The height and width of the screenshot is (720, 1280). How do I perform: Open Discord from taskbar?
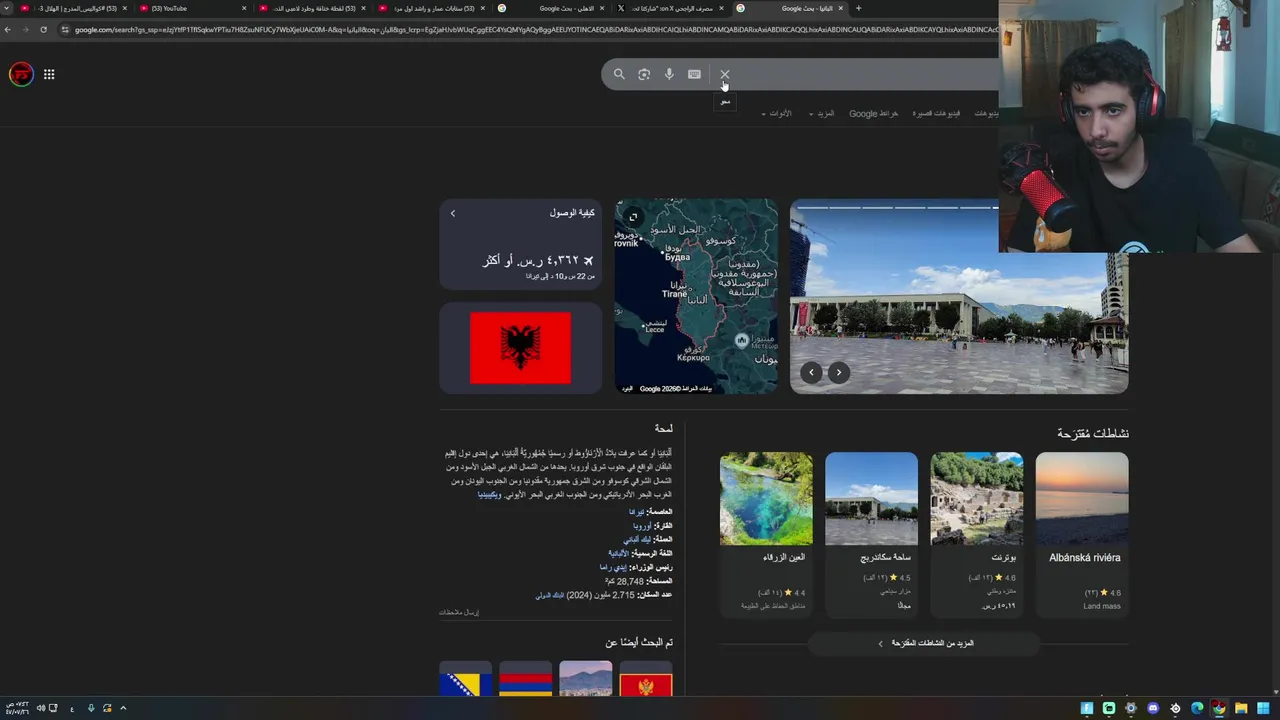[1153, 708]
